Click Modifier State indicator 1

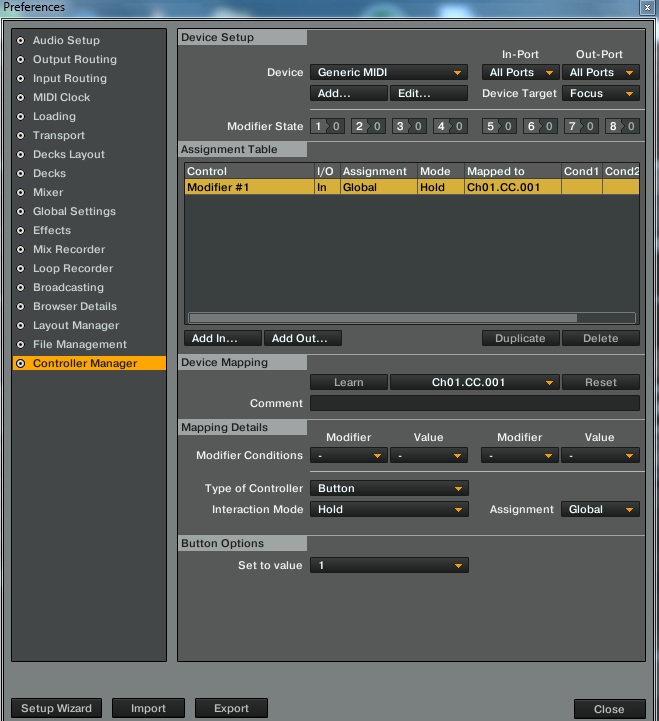tap(327, 126)
